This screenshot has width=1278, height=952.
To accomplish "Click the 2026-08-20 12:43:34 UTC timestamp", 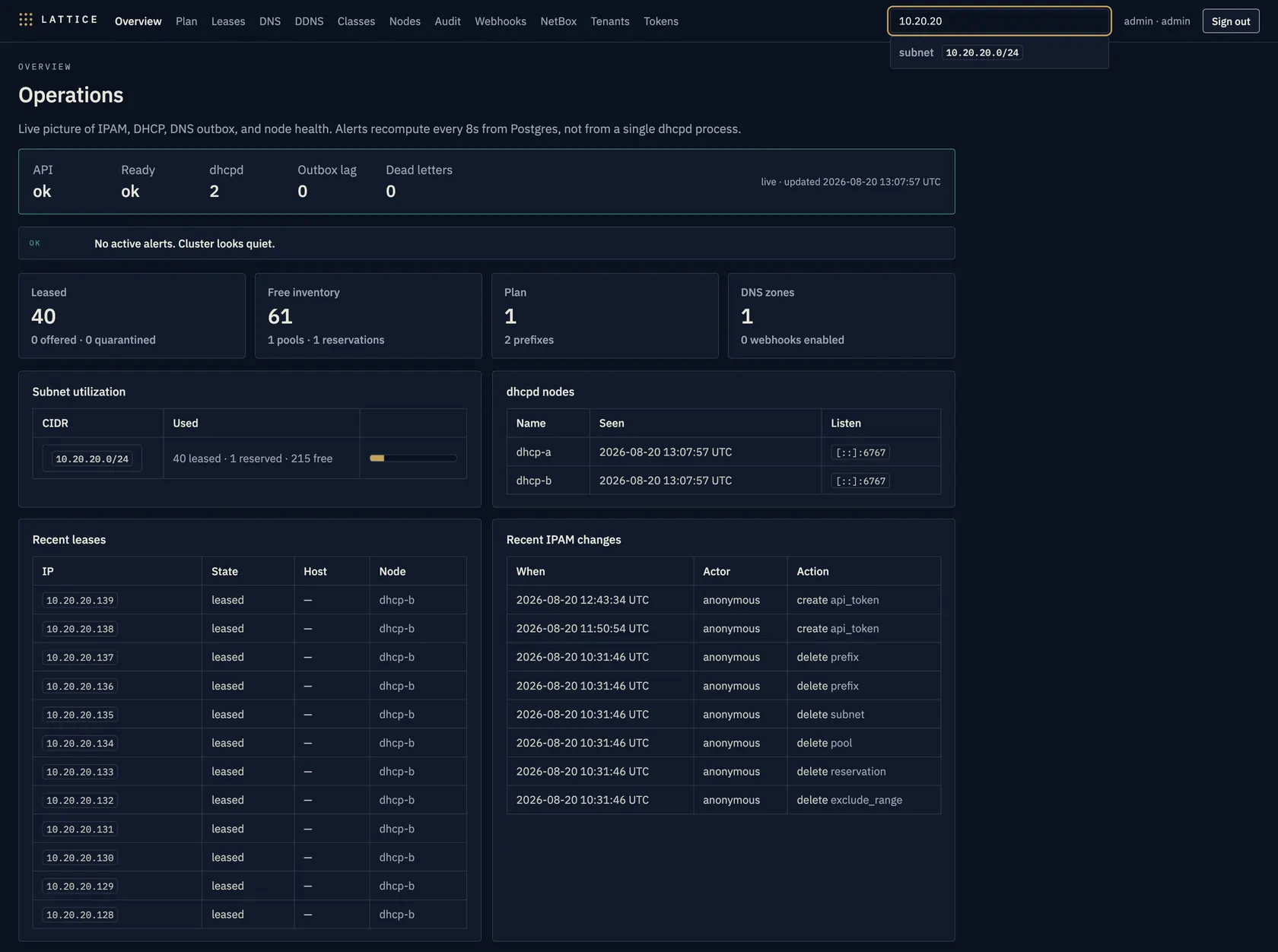I will click(x=583, y=600).
